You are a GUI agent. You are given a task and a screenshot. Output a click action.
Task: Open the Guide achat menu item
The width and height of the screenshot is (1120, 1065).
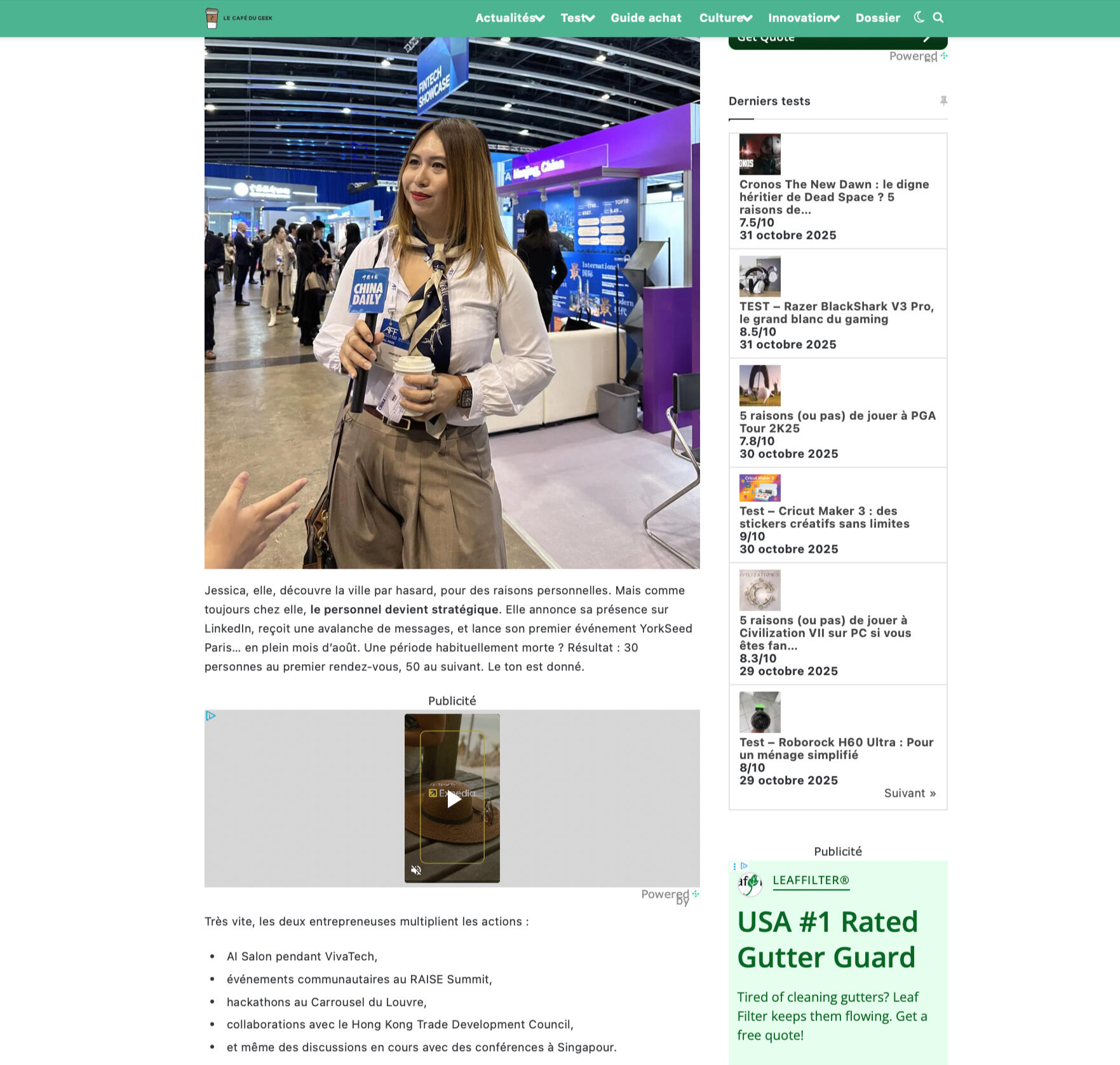tap(645, 18)
